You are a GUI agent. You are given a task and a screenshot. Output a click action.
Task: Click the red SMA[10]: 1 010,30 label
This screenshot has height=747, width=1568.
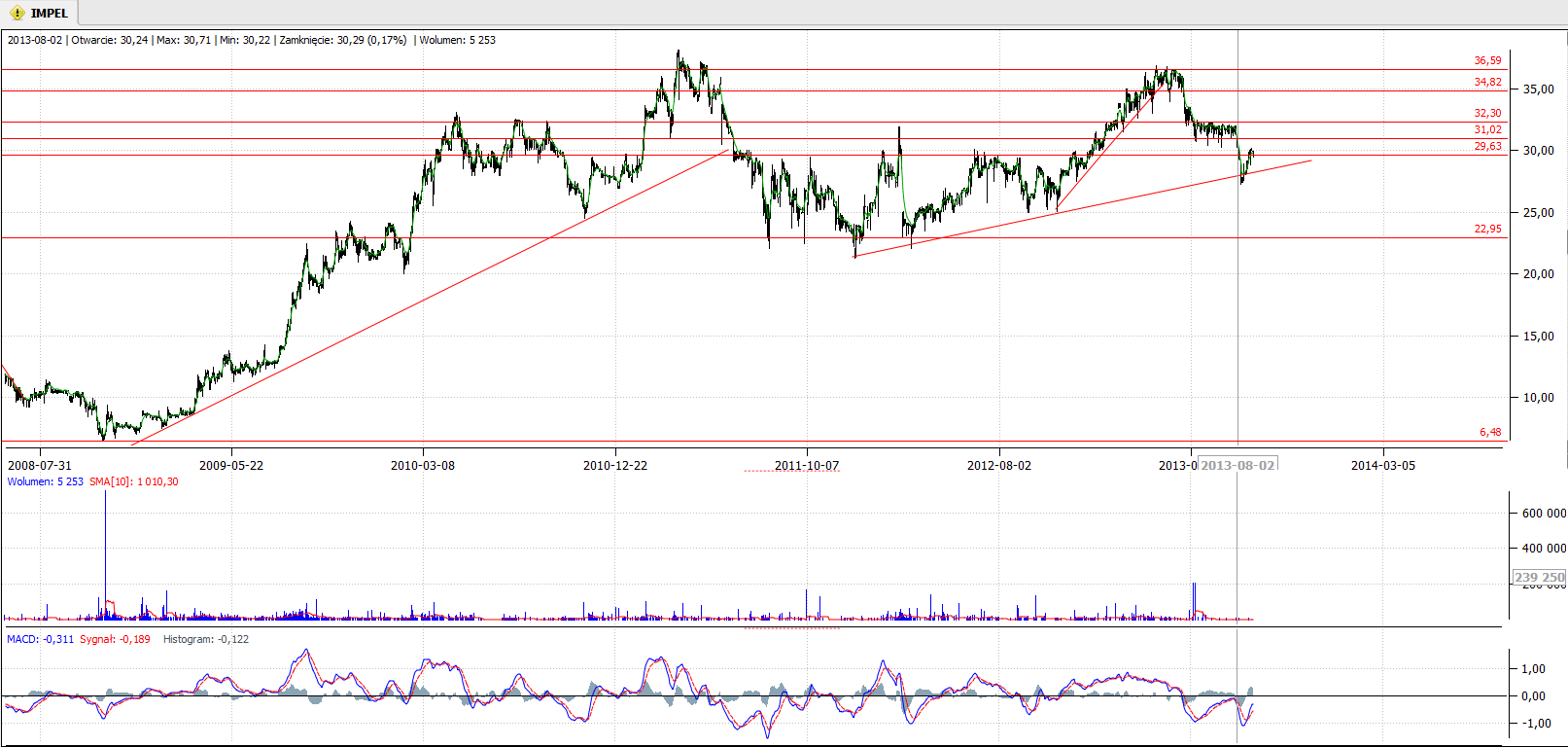[134, 481]
